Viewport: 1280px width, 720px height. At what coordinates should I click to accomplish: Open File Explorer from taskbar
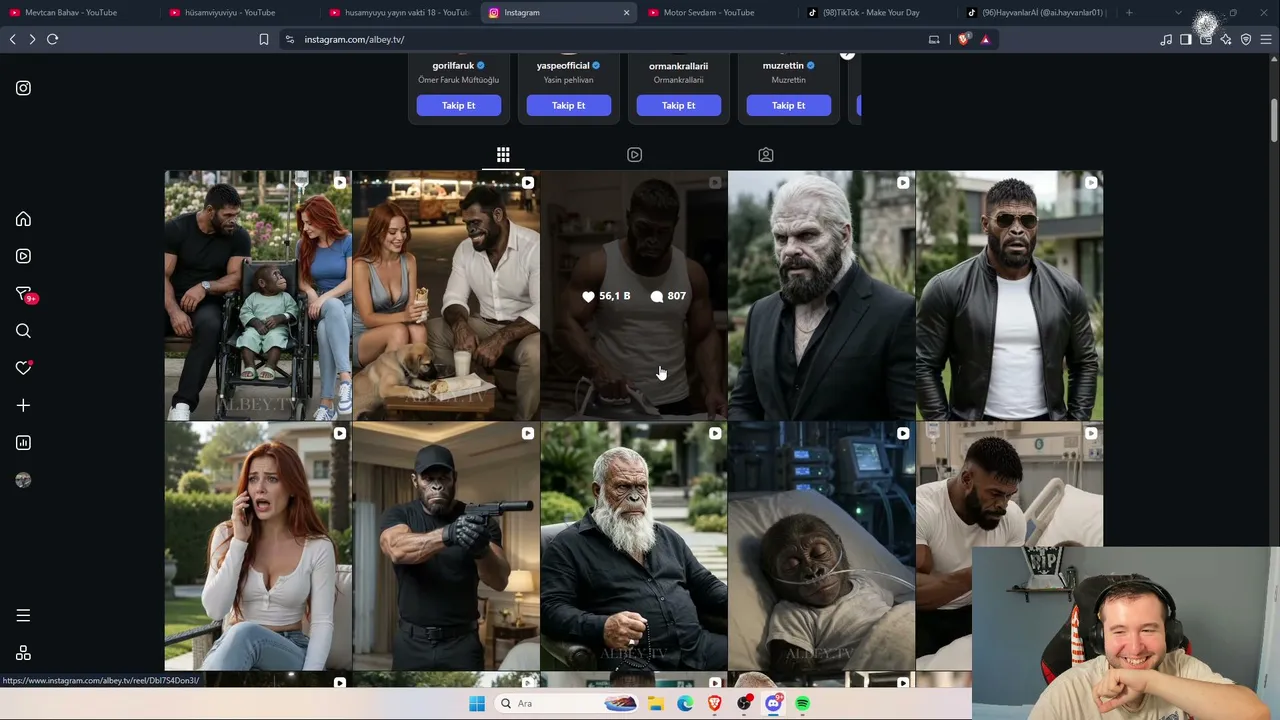tap(655, 703)
